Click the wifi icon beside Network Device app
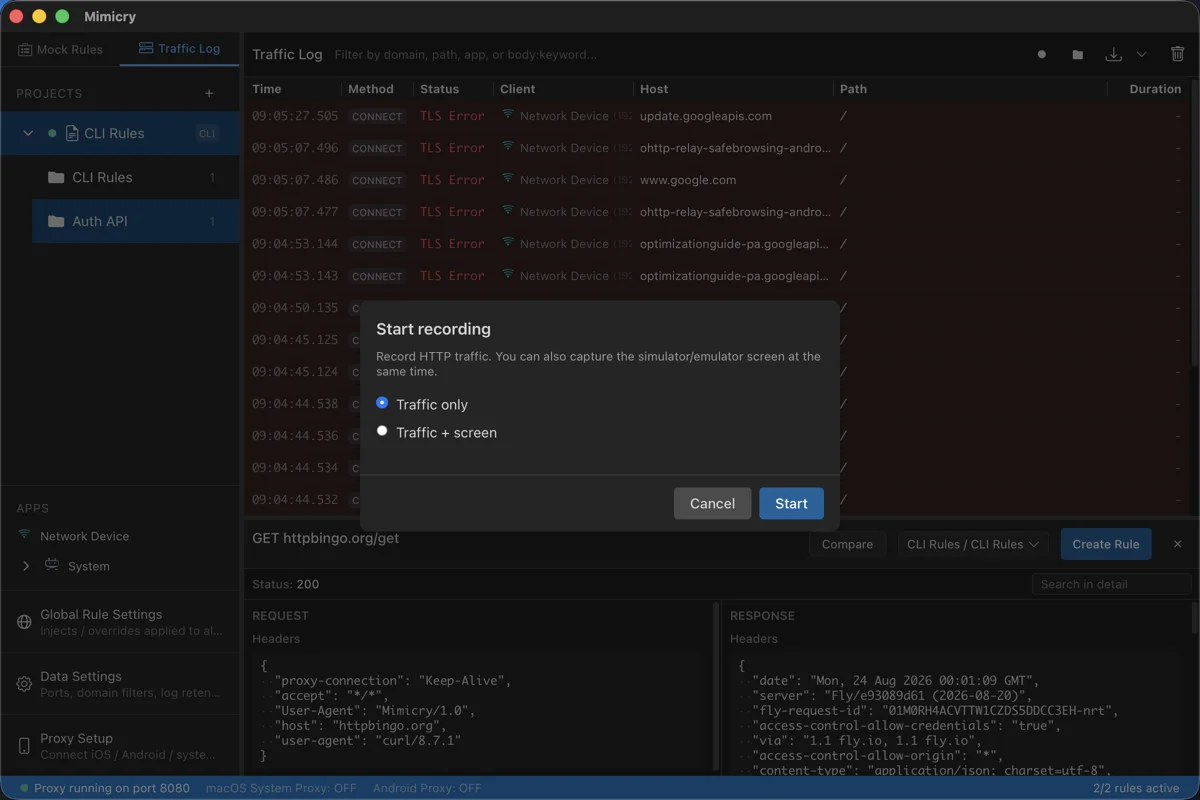 24,535
